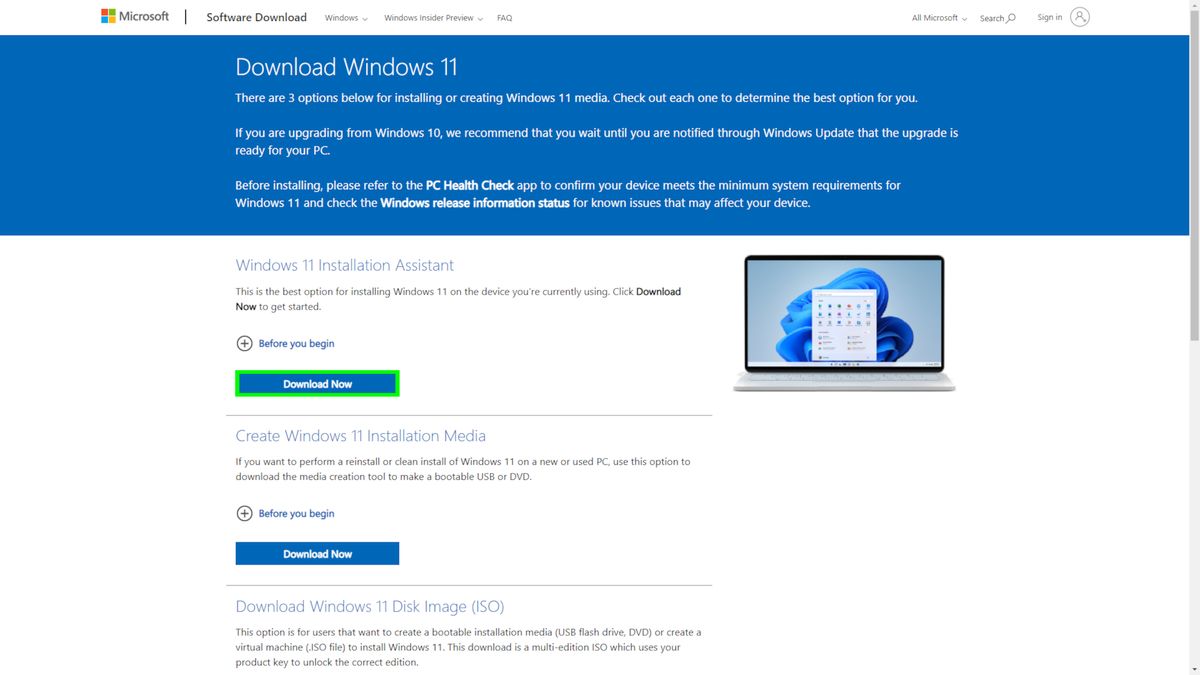Click the scrollbar down arrow

(x=1195, y=668)
